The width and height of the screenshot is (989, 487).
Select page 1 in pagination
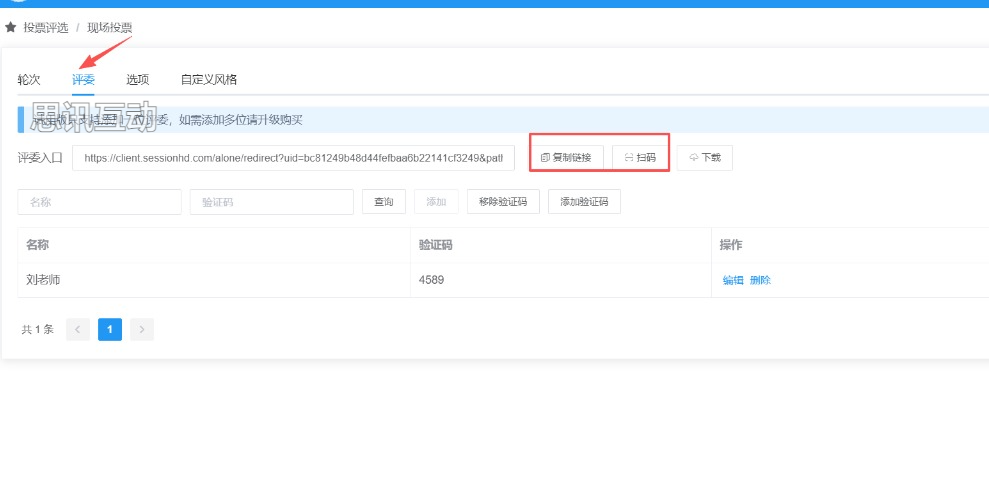pyautogui.click(x=110, y=329)
